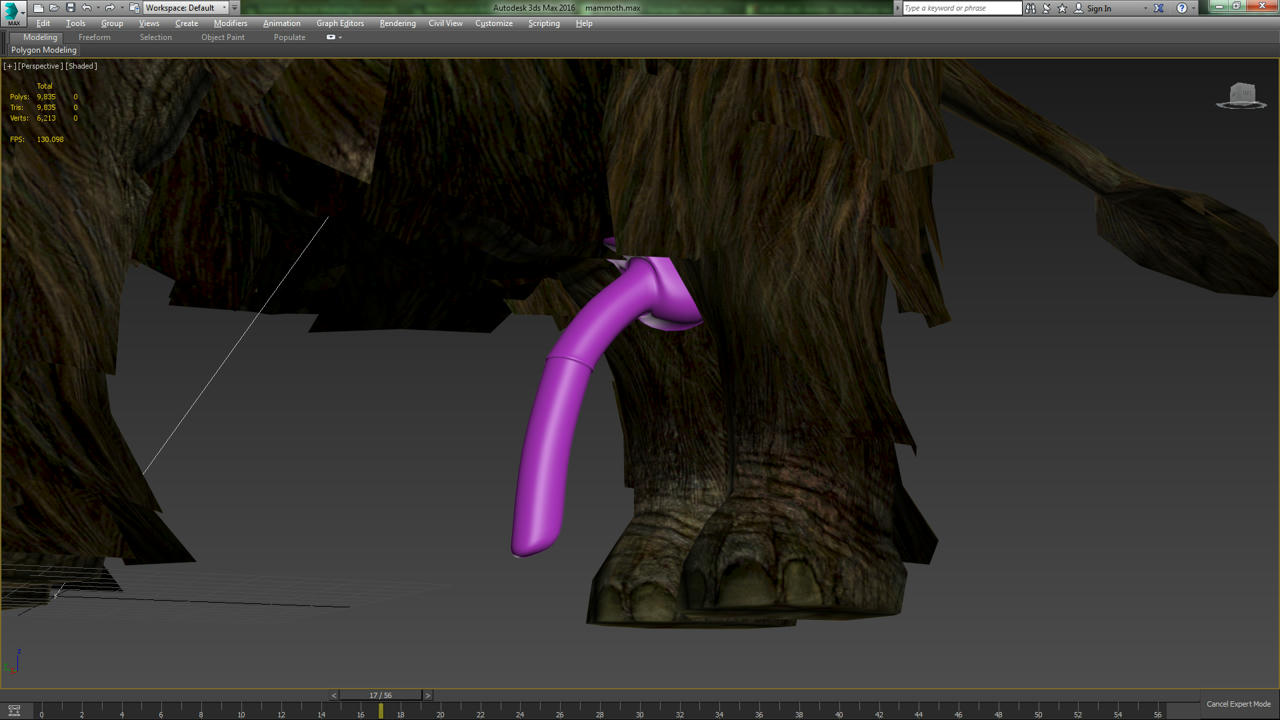Image resolution: width=1280 pixels, height=720 pixels.
Task: Undo the last scene operation
Action: [x=86, y=8]
